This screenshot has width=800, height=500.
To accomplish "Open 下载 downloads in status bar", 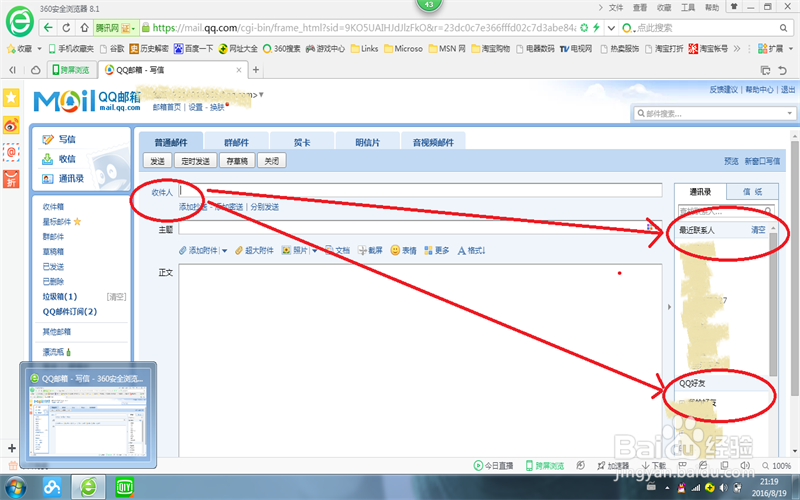I will 654,465.
